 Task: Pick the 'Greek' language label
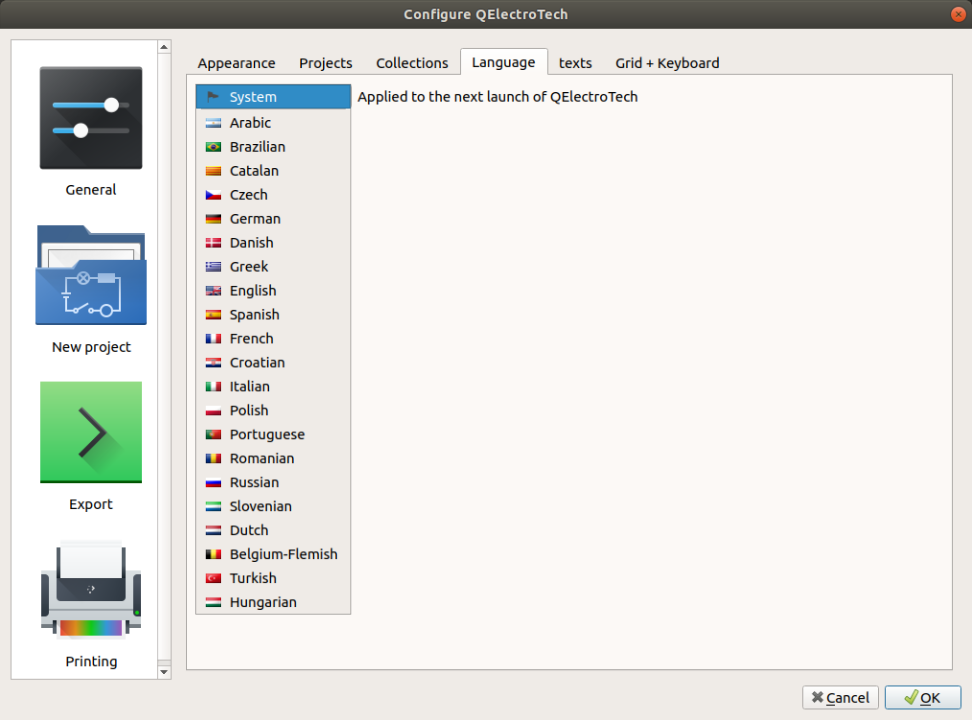249,267
